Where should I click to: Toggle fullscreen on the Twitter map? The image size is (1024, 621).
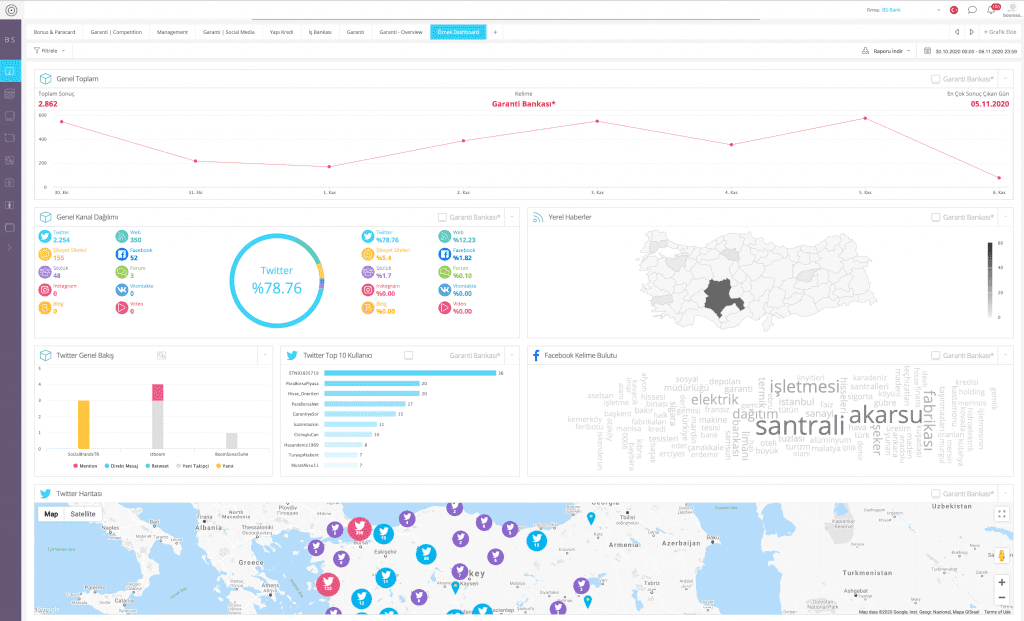click(x=1002, y=514)
